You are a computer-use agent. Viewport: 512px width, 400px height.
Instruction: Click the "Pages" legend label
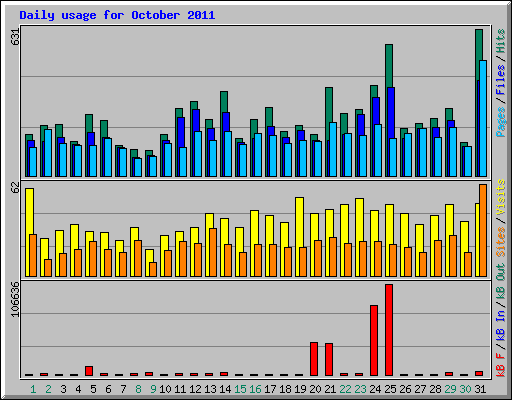(500, 122)
